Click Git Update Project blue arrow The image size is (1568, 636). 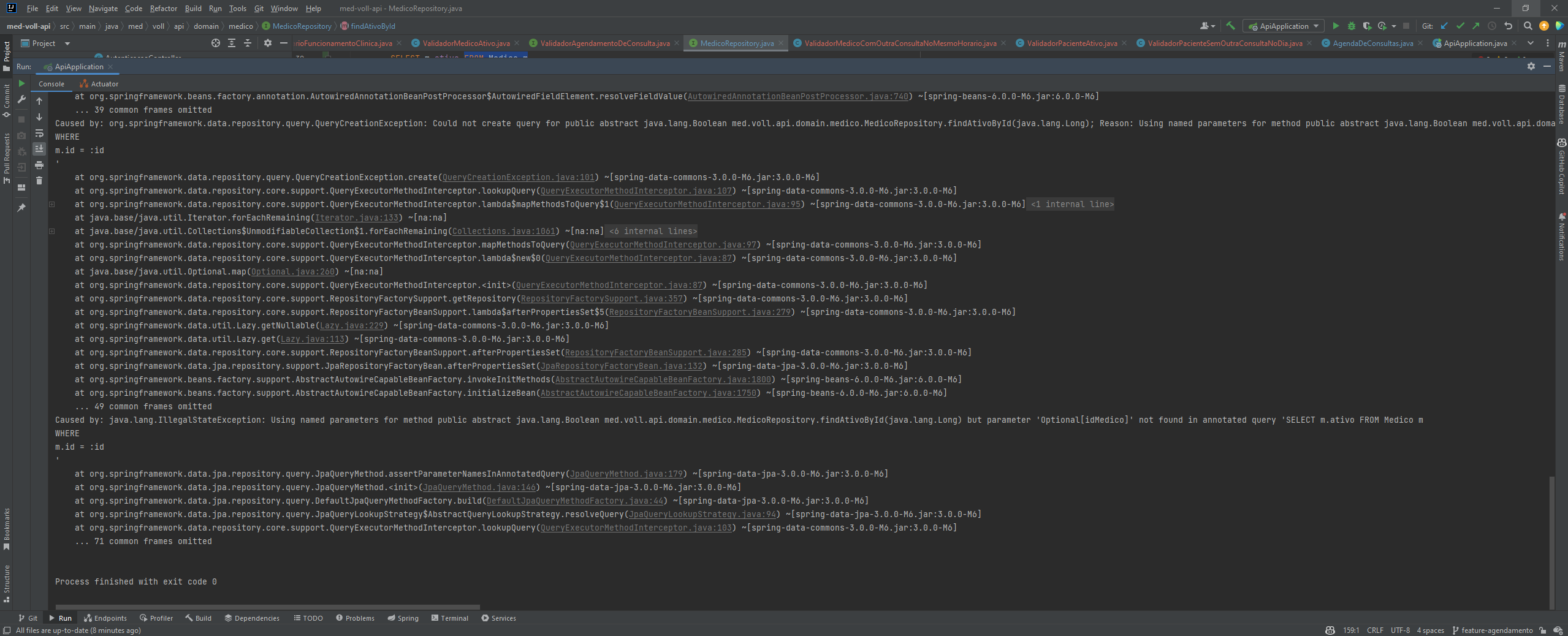(x=1445, y=26)
